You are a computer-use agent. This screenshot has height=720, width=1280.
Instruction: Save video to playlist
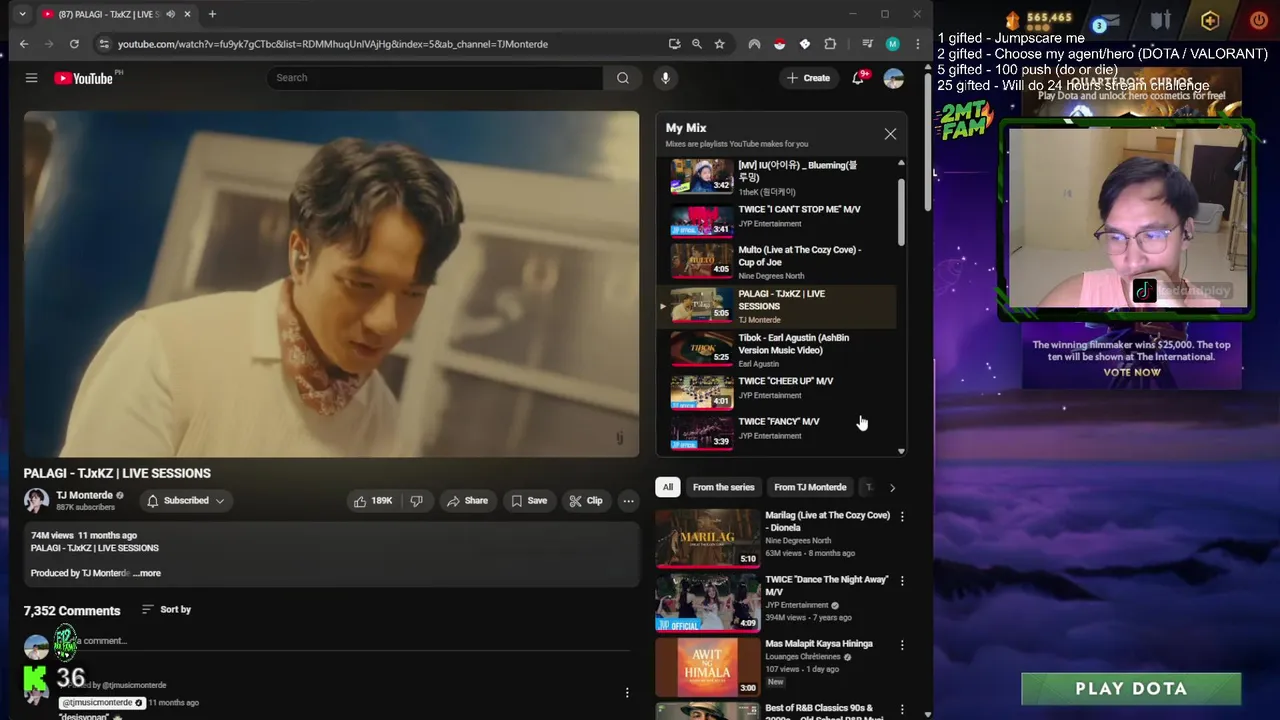[x=529, y=501]
